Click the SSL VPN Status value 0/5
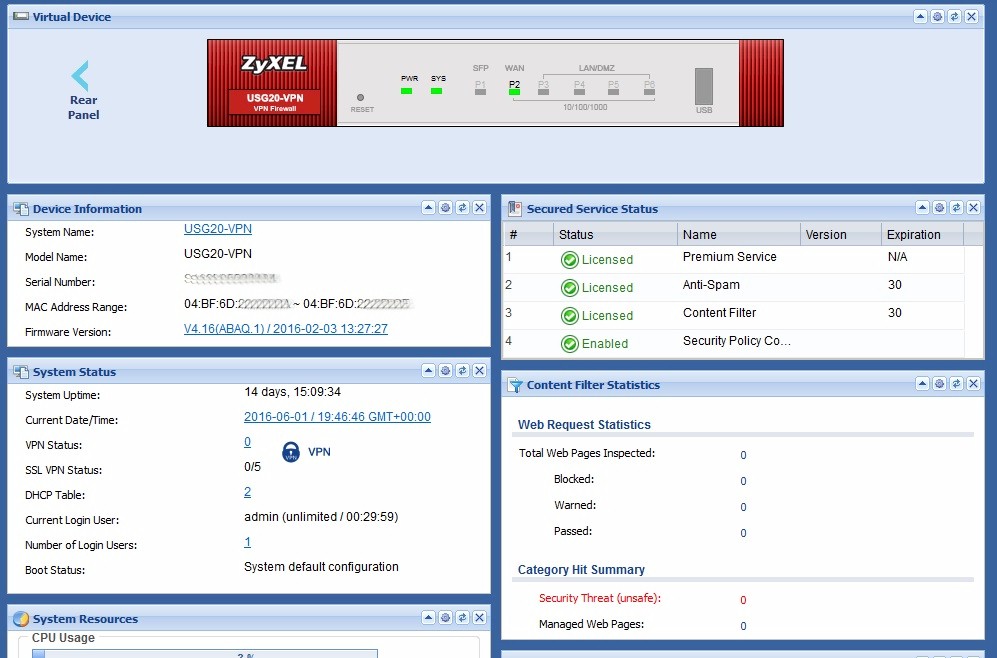997x658 pixels. [252, 467]
